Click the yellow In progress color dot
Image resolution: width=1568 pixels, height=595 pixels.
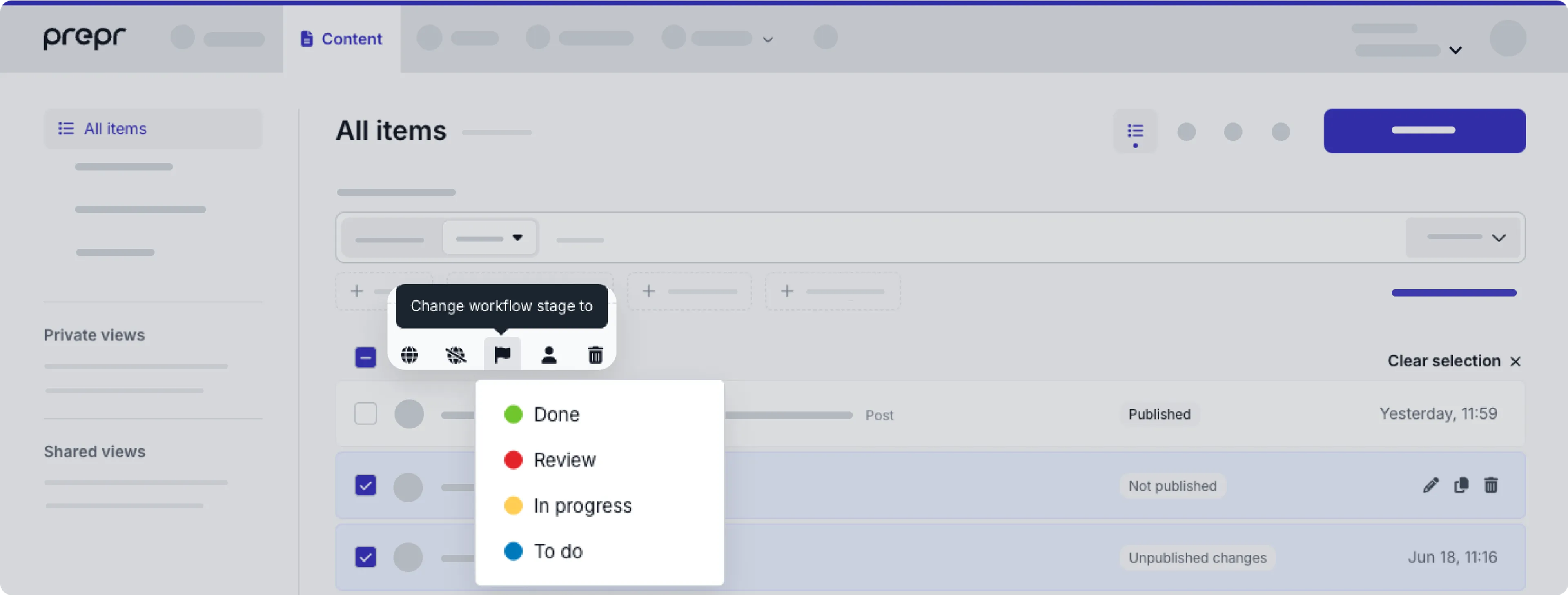tap(513, 506)
